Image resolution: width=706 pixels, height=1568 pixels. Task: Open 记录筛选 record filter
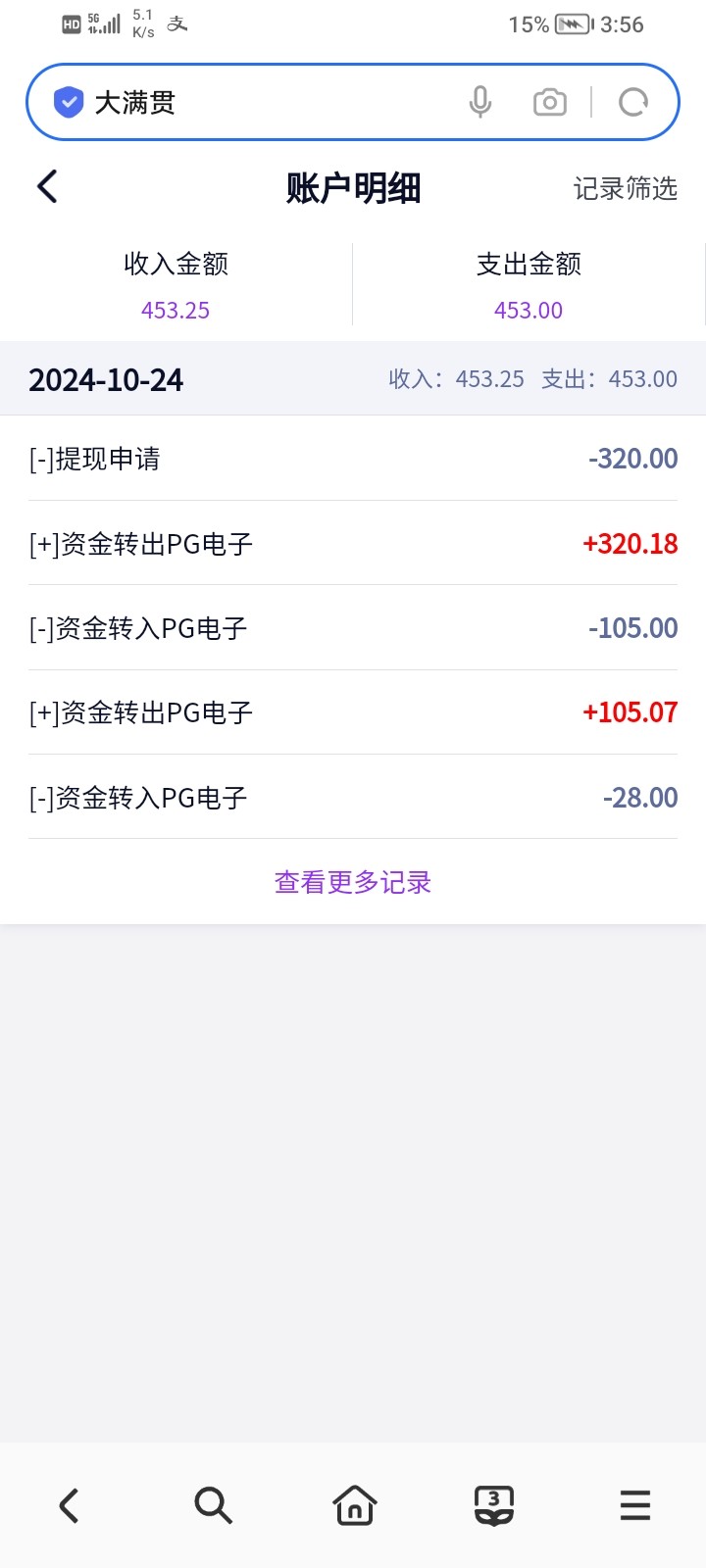tap(625, 188)
